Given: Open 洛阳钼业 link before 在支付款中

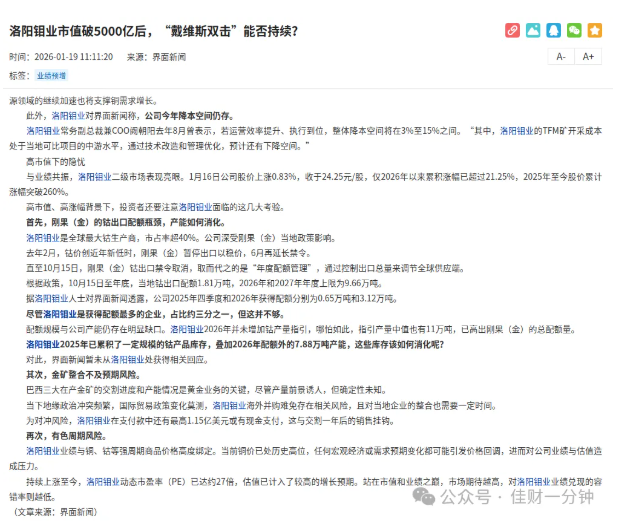Looking at the screenshot, I should click(x=94, y=421).
